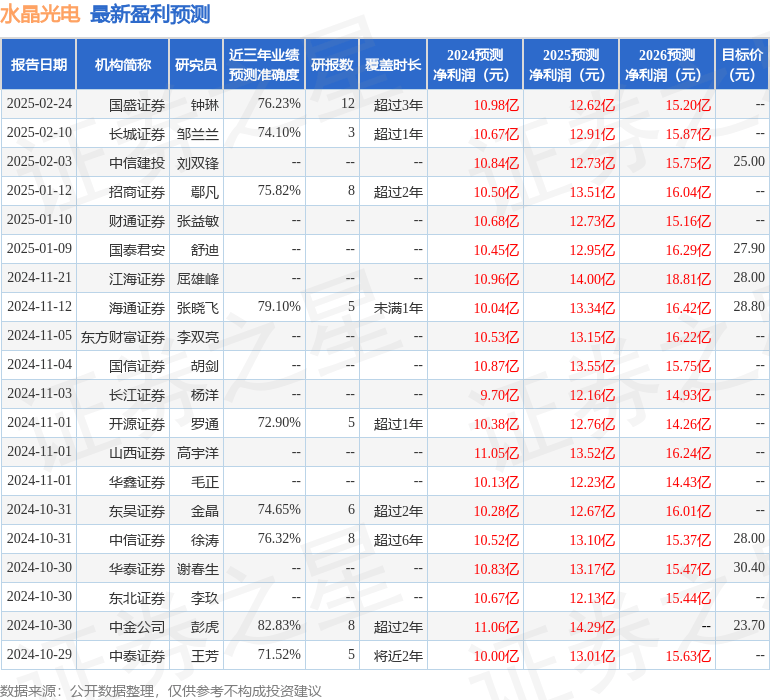This screenshot has width=770, height=700.
Task: Click researcher name 邹兰兰
Action: (198, 134)
